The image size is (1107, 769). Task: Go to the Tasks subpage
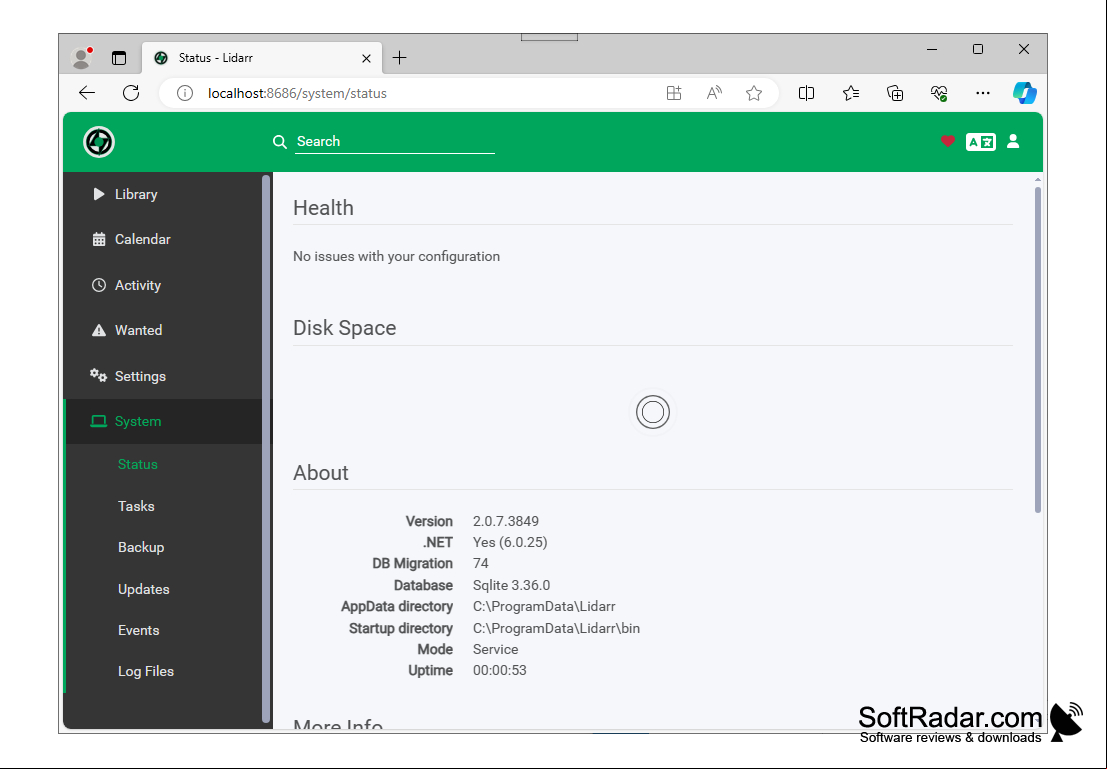pyautogui.click(x=136, y=506)
